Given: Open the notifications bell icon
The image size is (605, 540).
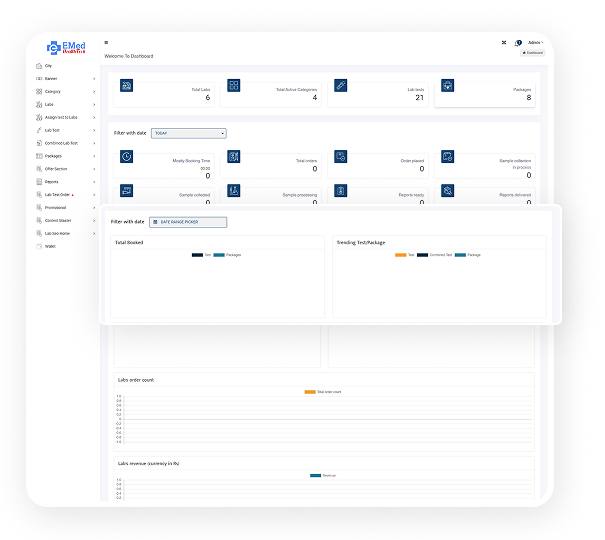Looking at the screenshot, I should (x=517, y=43).
